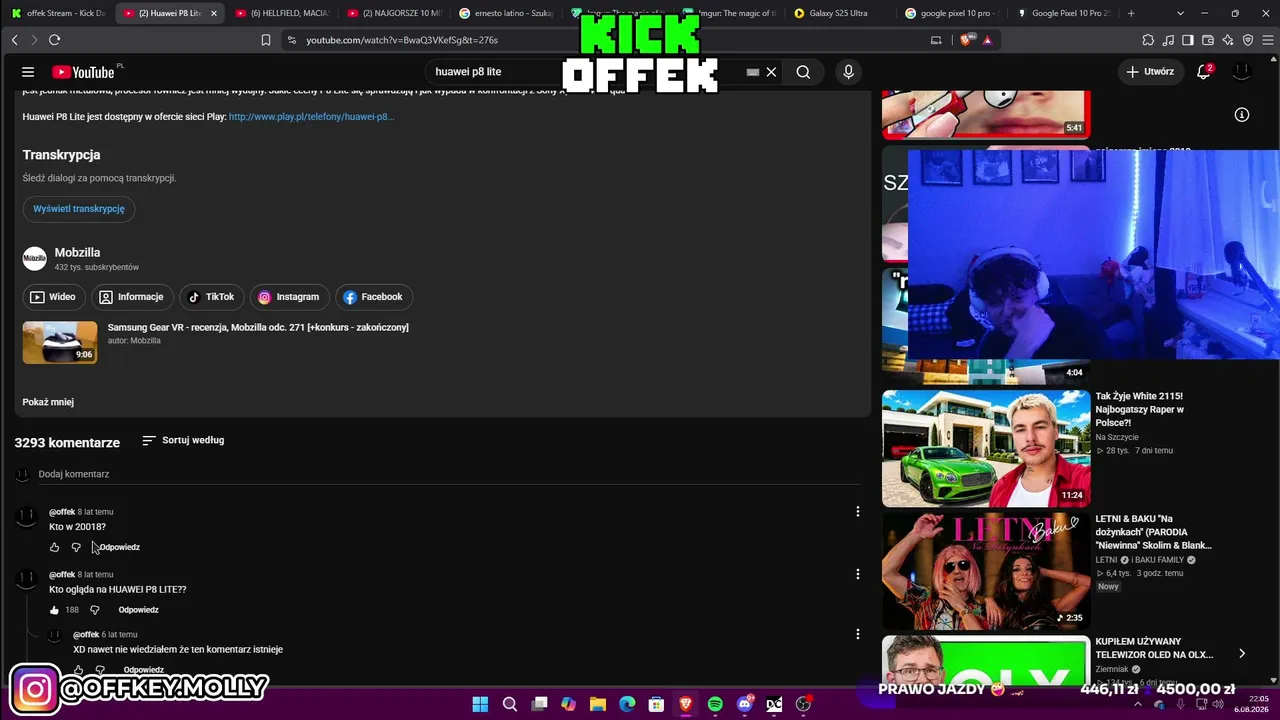Open the LETNI & BAKU video thumbnail
Screen dimensions: 1280x720
tap(986, 571)
